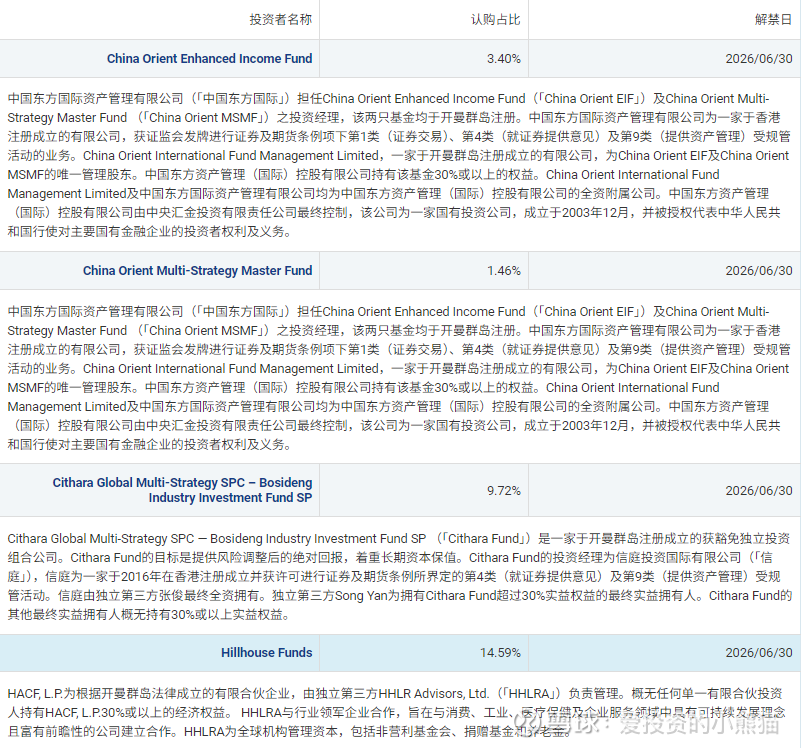The image size is (803, 748).
Task: Select the HACF, L.P. description paragraph
Action: pyautogui.click(x=396, y=713)
